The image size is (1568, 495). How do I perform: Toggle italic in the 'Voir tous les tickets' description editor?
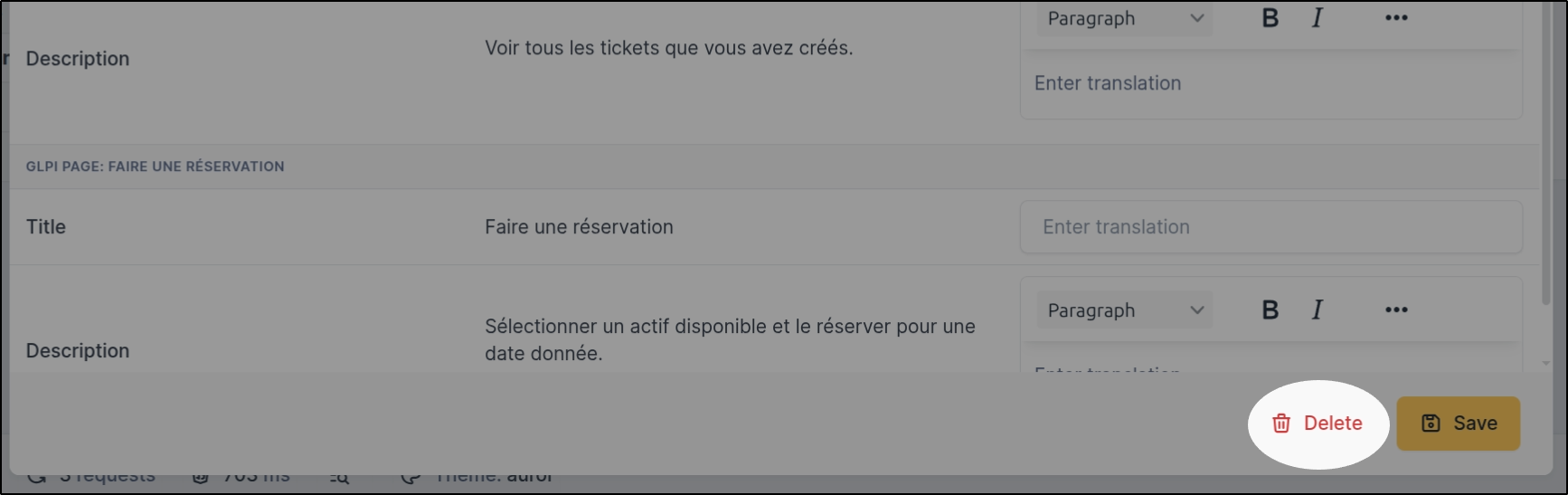pos(1318,18)
